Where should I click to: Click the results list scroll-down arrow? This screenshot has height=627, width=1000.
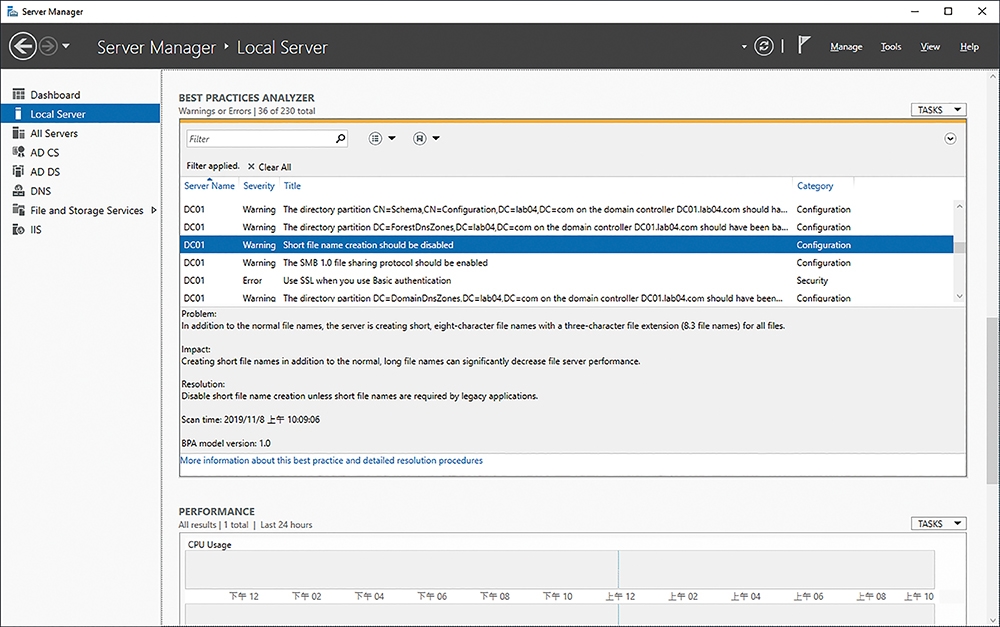(x=959, y=297)
